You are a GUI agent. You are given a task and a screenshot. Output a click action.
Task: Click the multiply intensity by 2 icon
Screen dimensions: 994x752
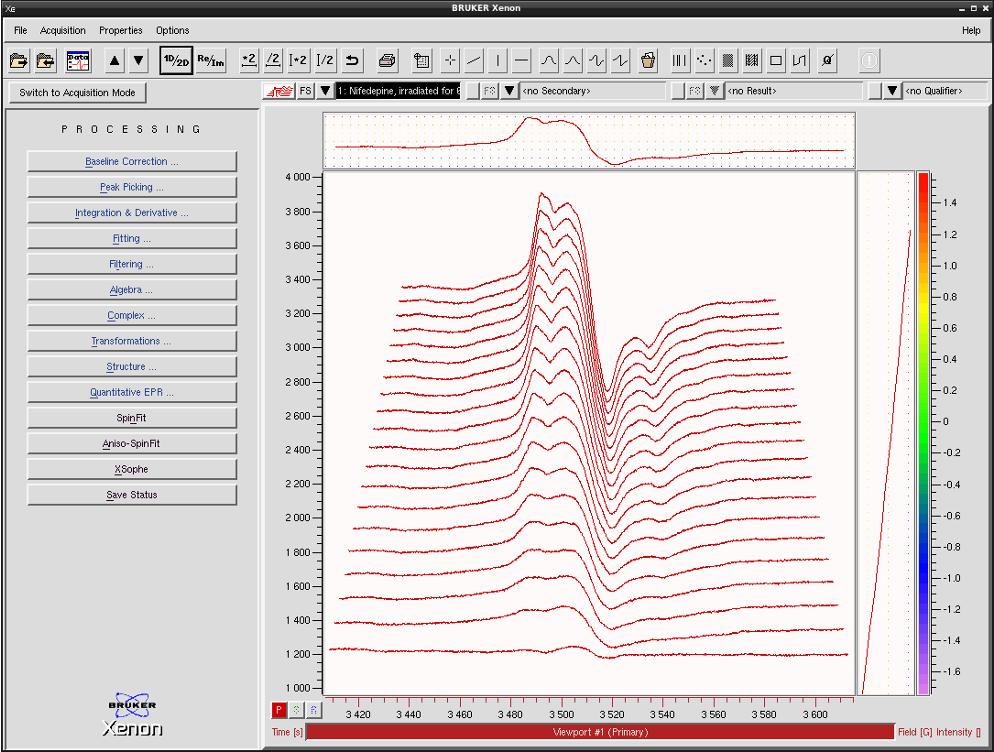point(248,60)
